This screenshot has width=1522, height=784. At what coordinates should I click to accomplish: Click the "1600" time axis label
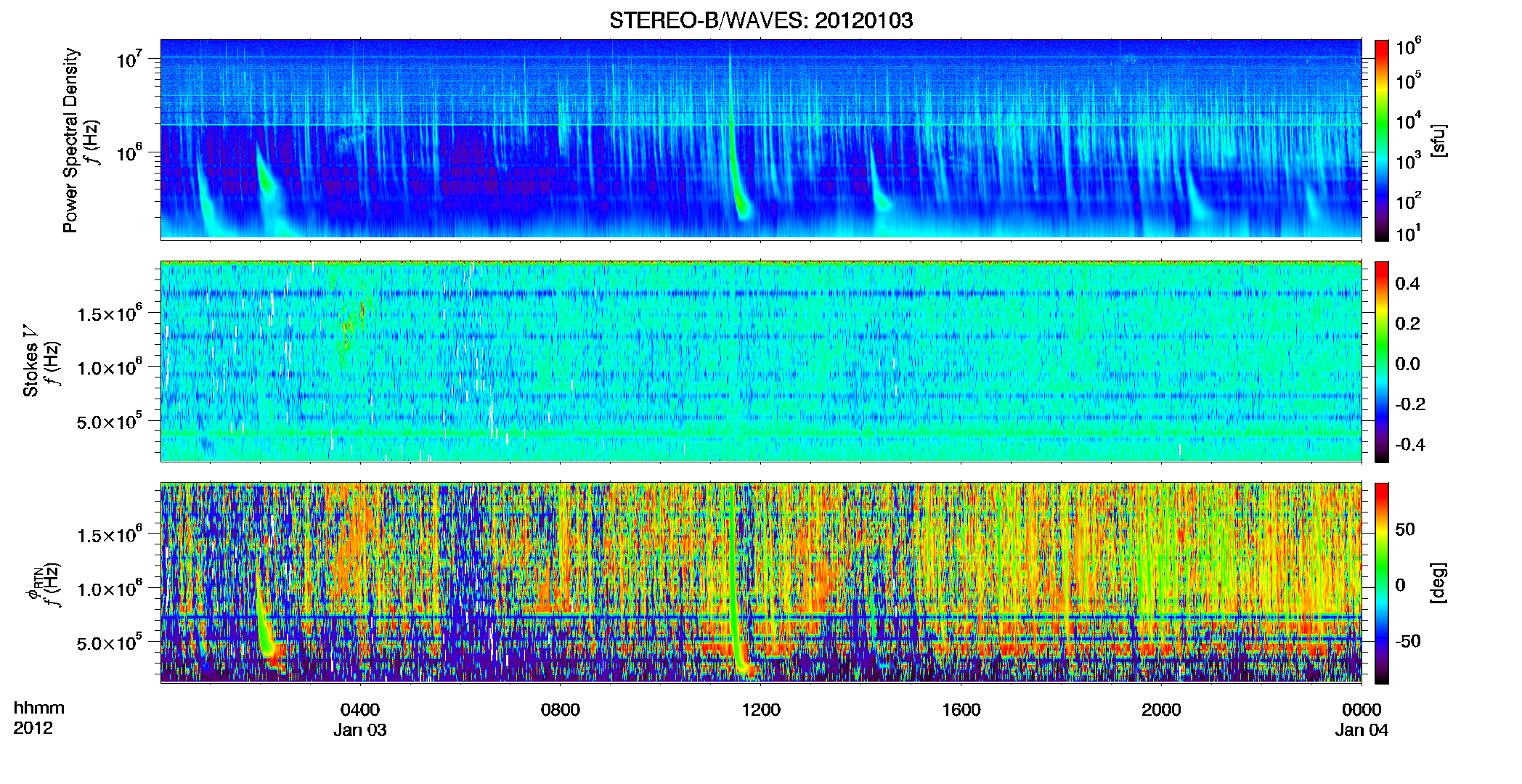pos(961,710)
